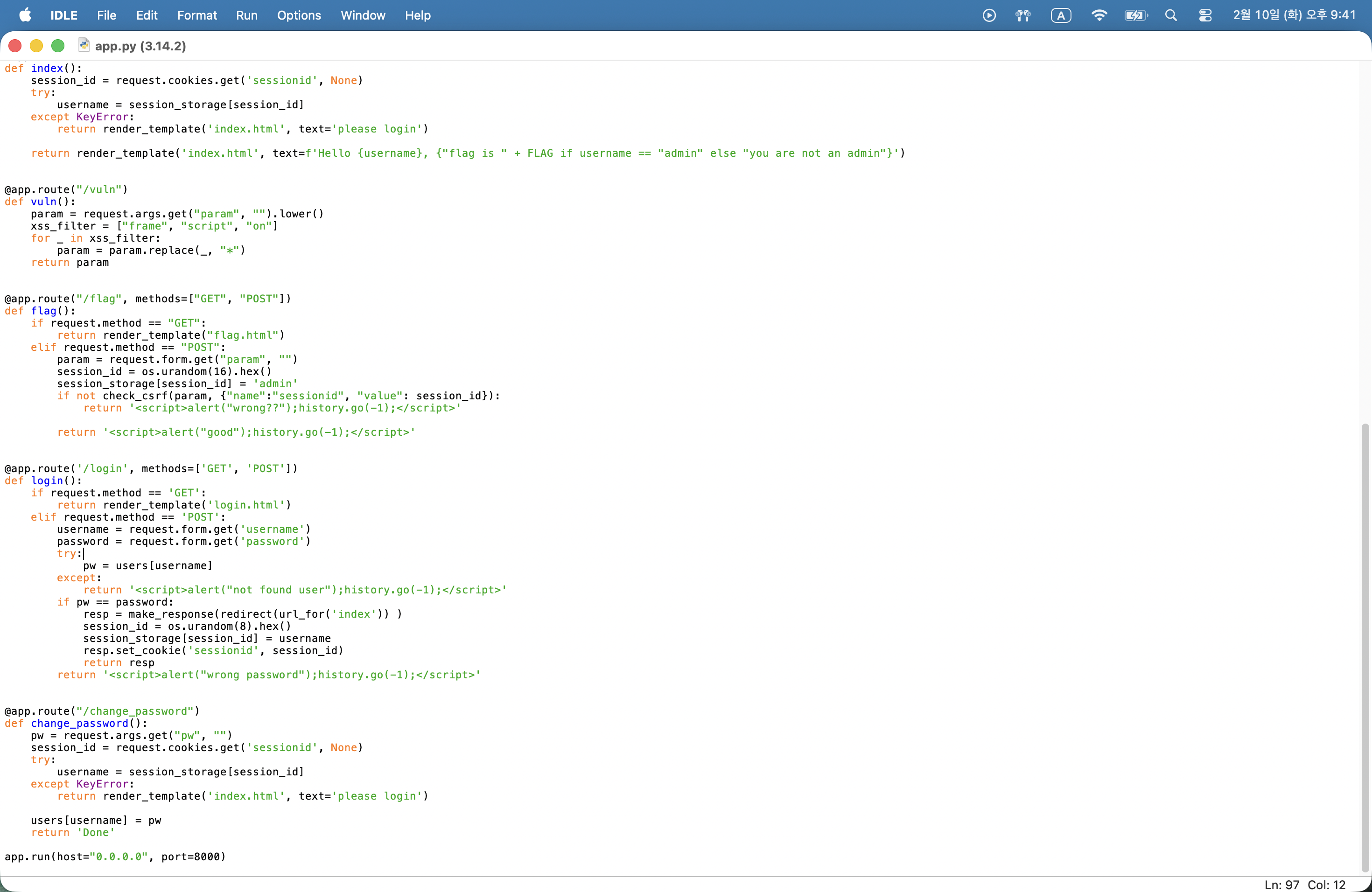Open the File menu
Screen dimensions: 1372x892
tap(106, 15)
